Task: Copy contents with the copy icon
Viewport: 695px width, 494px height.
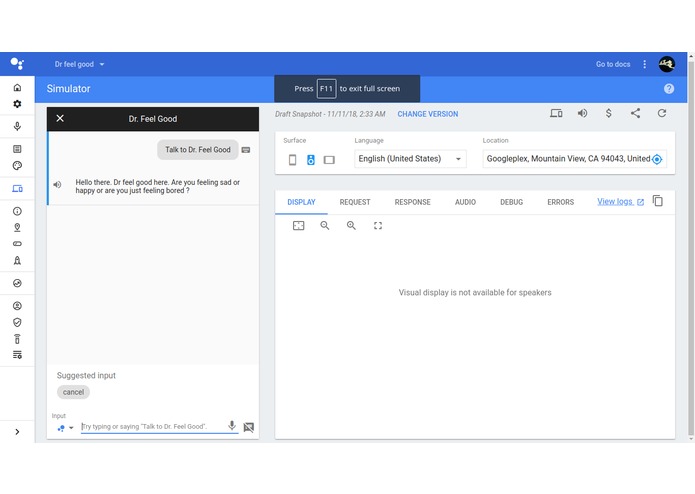Action: click(658, 201)
